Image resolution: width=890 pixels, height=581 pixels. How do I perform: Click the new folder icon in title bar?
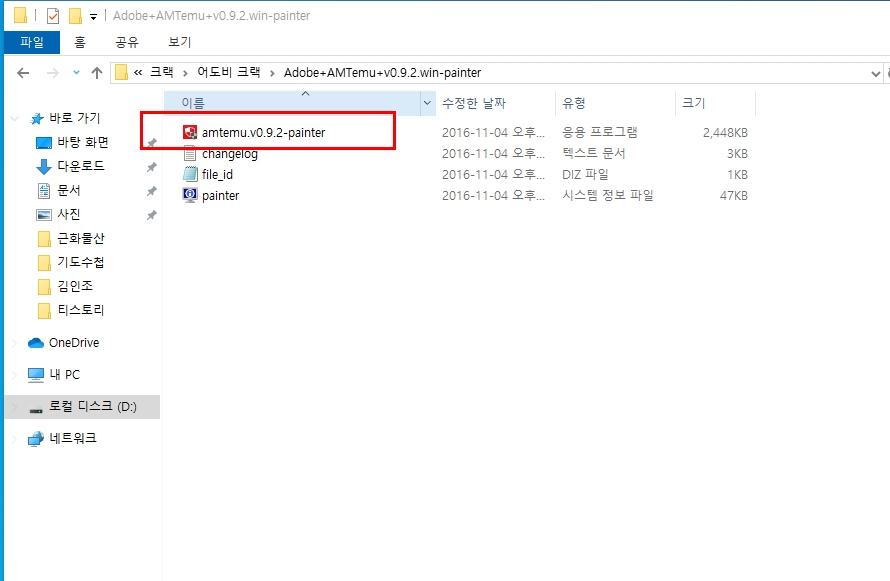click(x=75, y=16)
